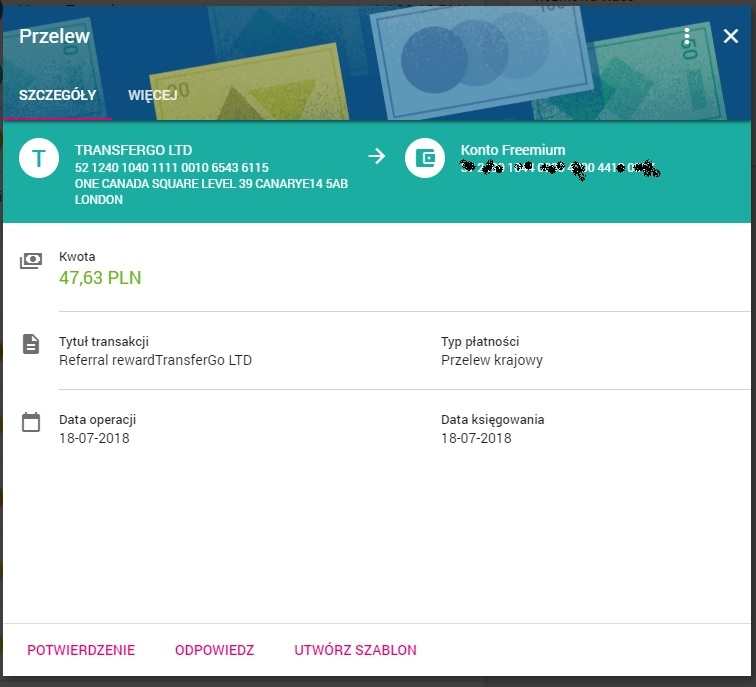Viewport: 756px width, 687px height.
Task: Click the ONE CANADA SQUARE address line
Action: [211, 184]
